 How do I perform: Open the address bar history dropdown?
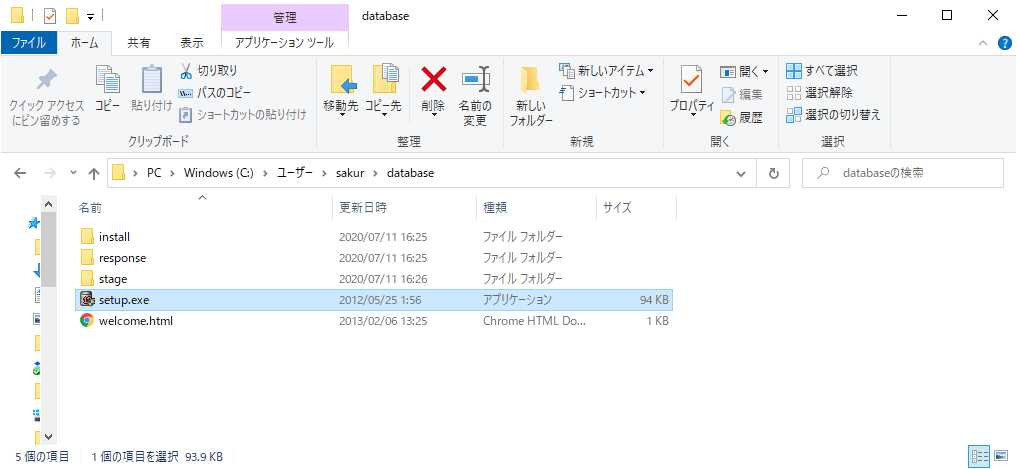pyautogui.click(x=741, y=174)
